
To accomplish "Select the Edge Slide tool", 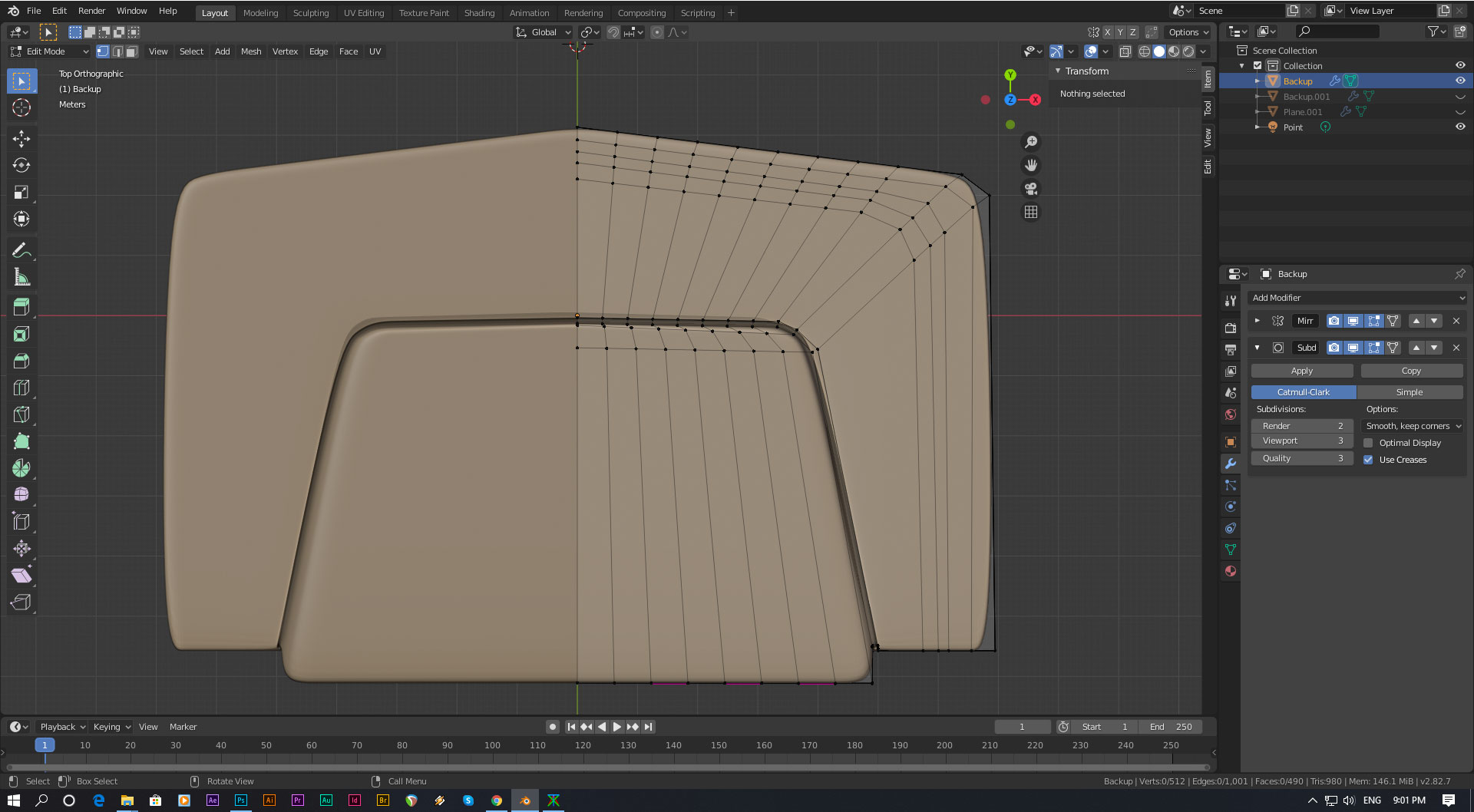I will 21,522.
